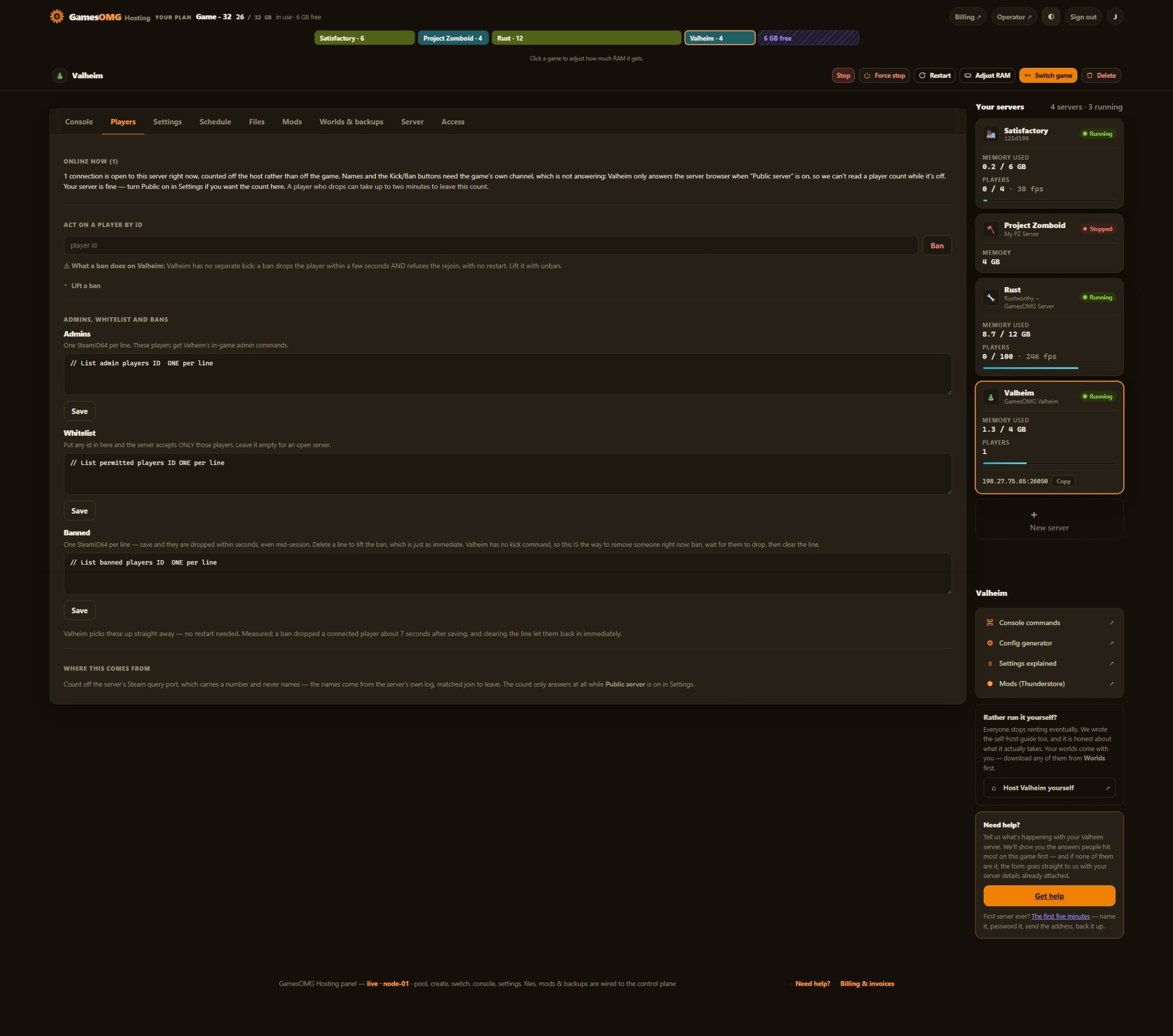Toggle the dark/light theme icon
1173x1036 pixels.
click(1051, 17)
